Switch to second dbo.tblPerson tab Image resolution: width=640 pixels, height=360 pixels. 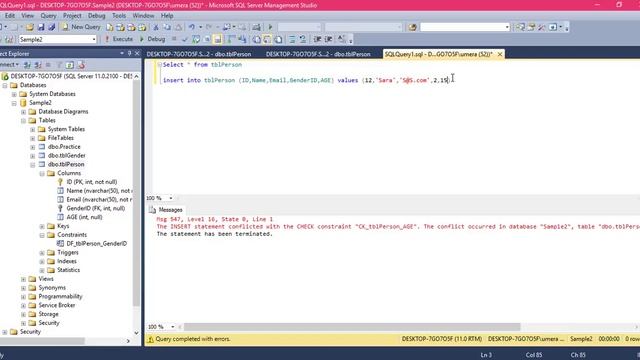tap(318, 54)
